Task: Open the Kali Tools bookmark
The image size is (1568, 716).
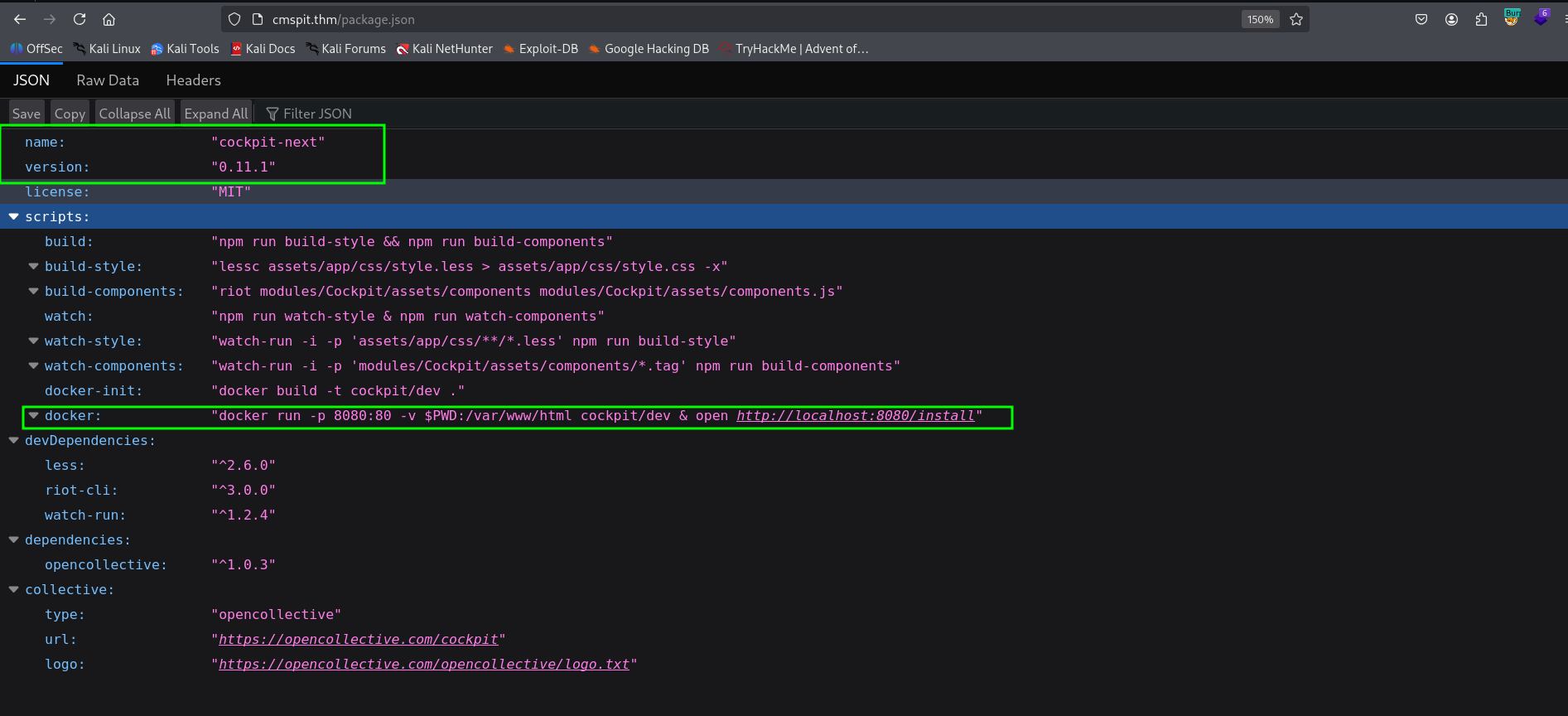Action: click(x=185, y=49)
